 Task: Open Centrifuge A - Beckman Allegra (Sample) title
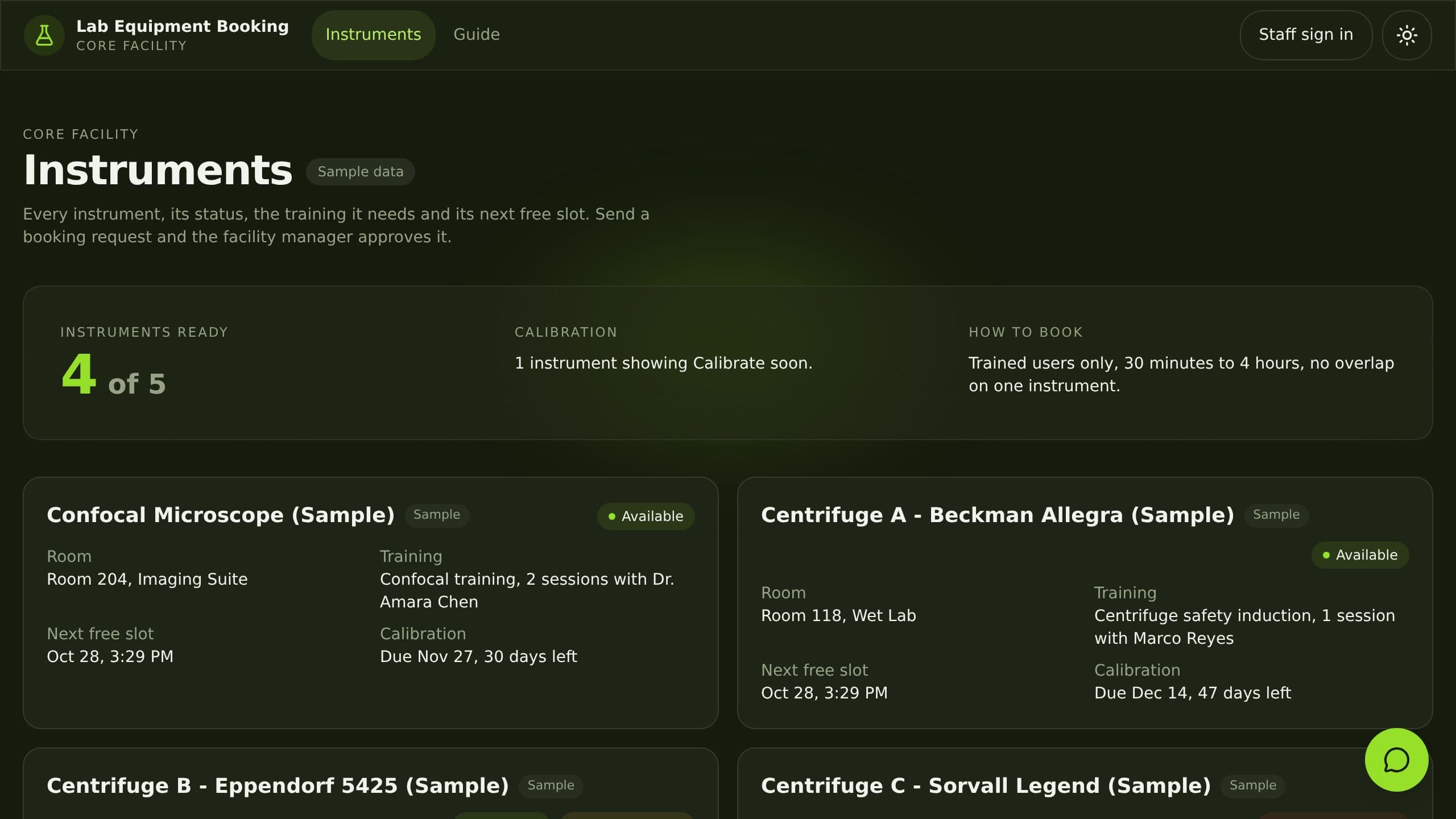click(998, 515)
